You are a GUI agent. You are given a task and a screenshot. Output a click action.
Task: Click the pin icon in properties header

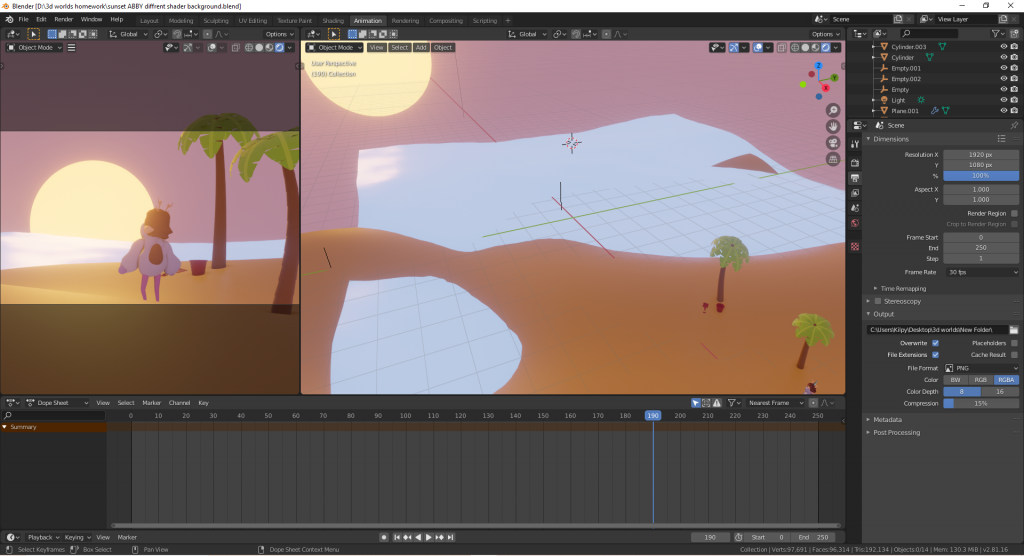click(1014, 125)
